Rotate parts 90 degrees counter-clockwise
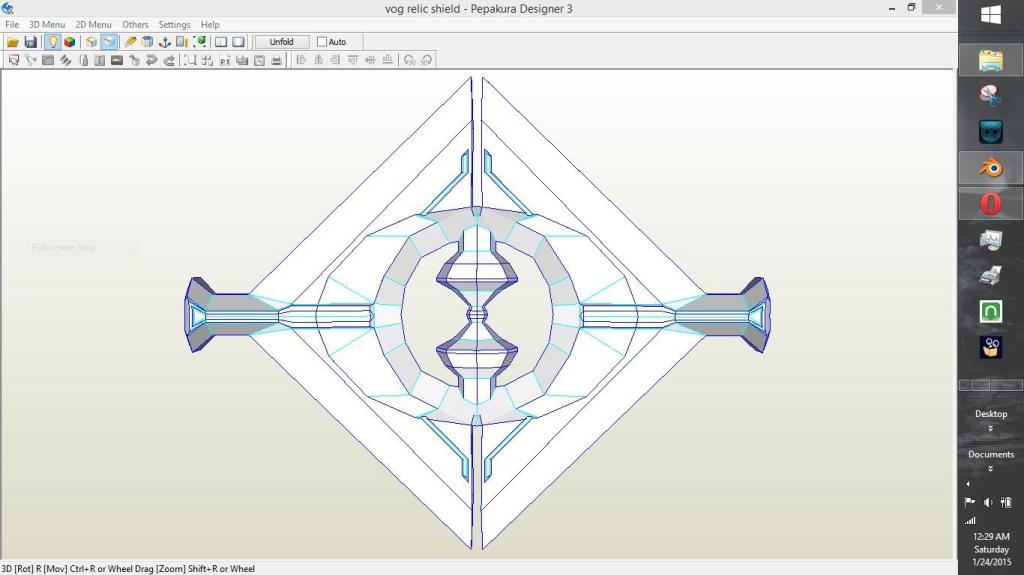1024x575 pixels. 409,60
